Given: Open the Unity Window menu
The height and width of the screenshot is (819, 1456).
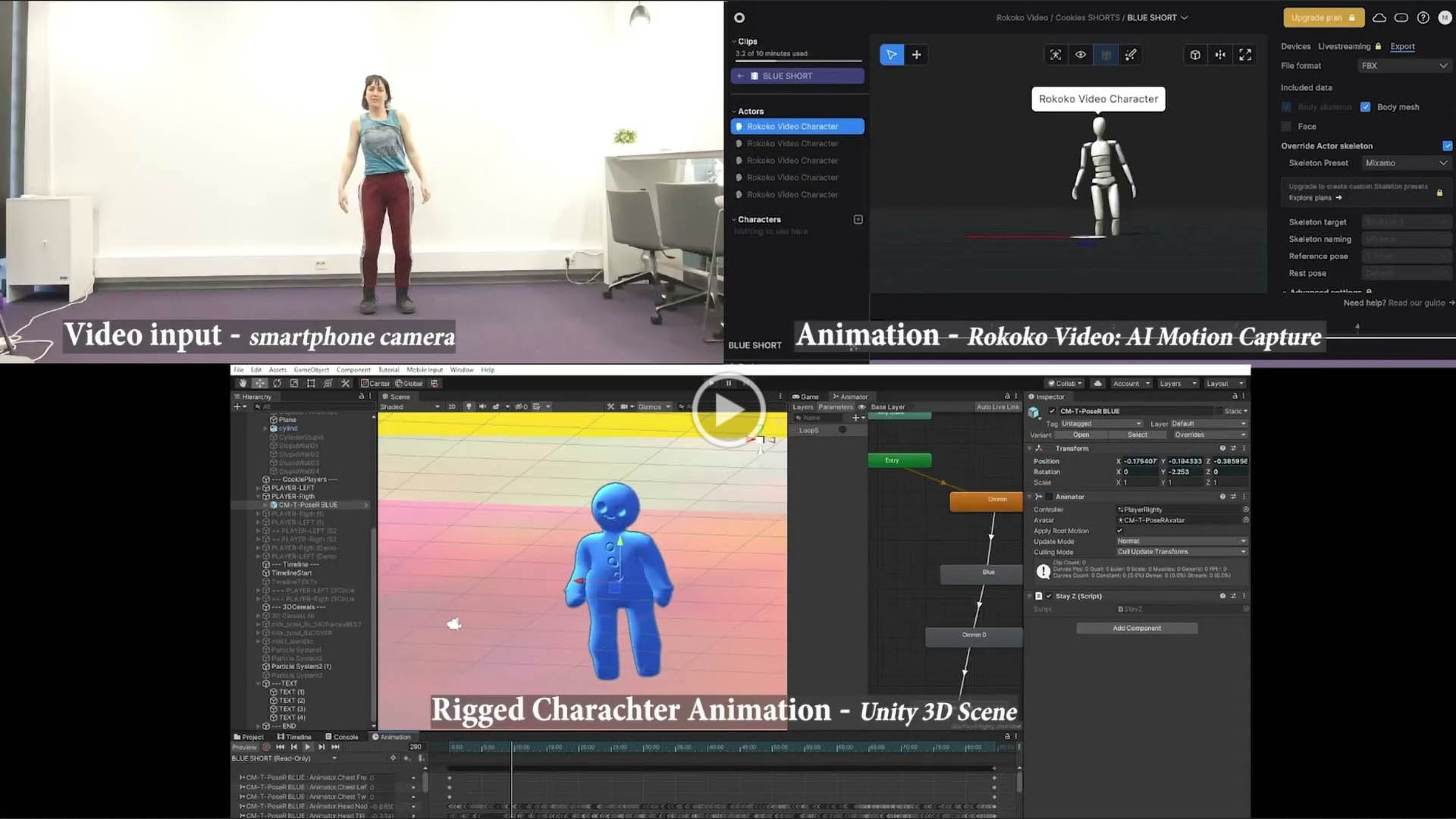Looking at the screenshot, I should click(462, 370).
